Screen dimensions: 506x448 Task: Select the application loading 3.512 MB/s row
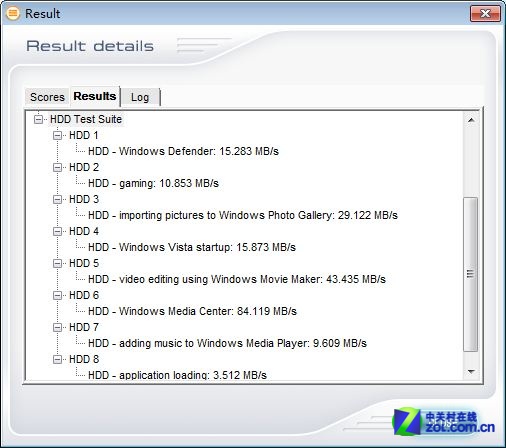(x=177, y=375)
